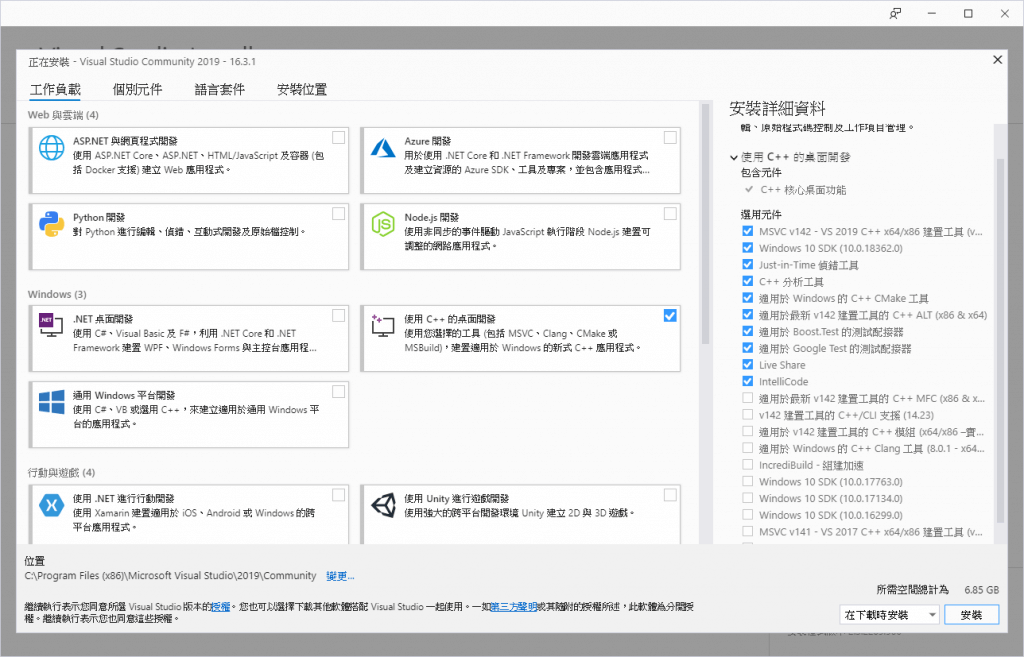Screen dimensions: 1024x657
Task: Click the Unity game development icon
Action: click(x=382, y=505)
